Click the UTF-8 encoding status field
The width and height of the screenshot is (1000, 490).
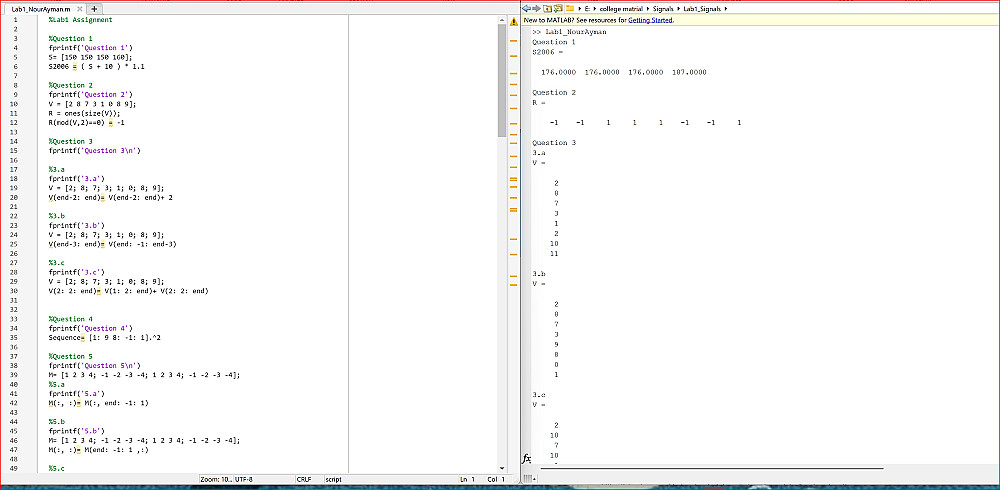point(245,479)
